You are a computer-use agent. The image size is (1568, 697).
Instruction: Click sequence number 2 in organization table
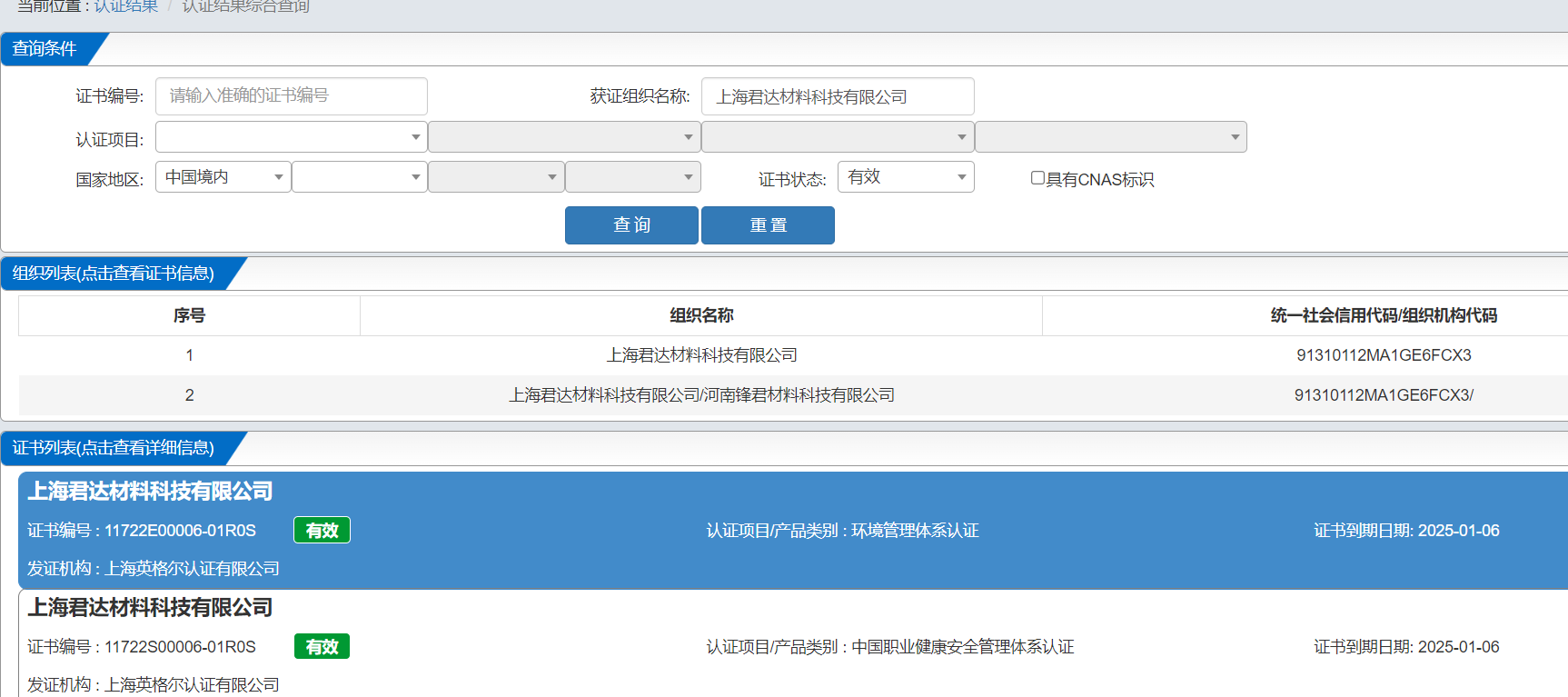point(189,395)
